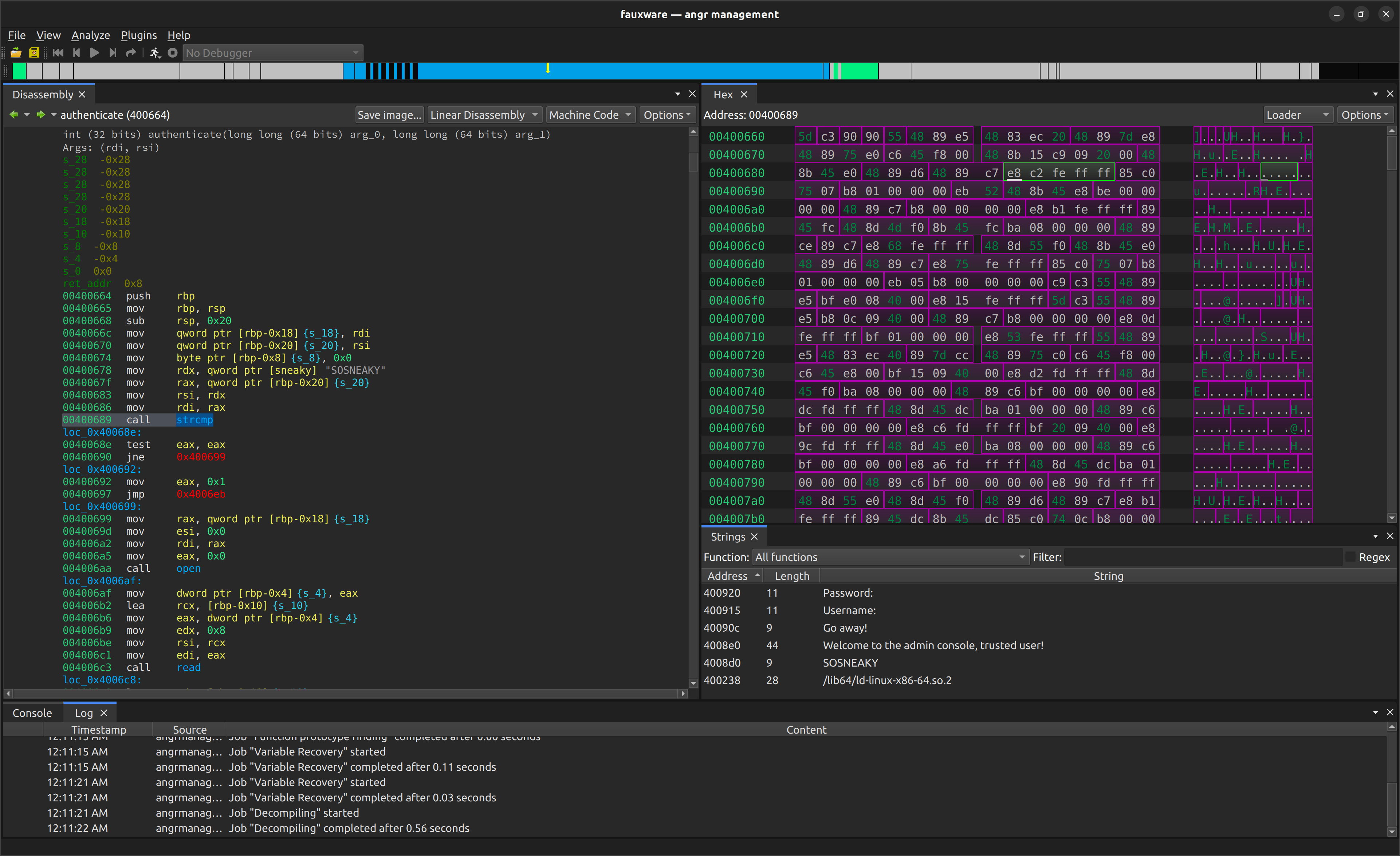The image size is (1400, 856).
Task: Click the save database toolbar icon
Action: tap(34, 52)
